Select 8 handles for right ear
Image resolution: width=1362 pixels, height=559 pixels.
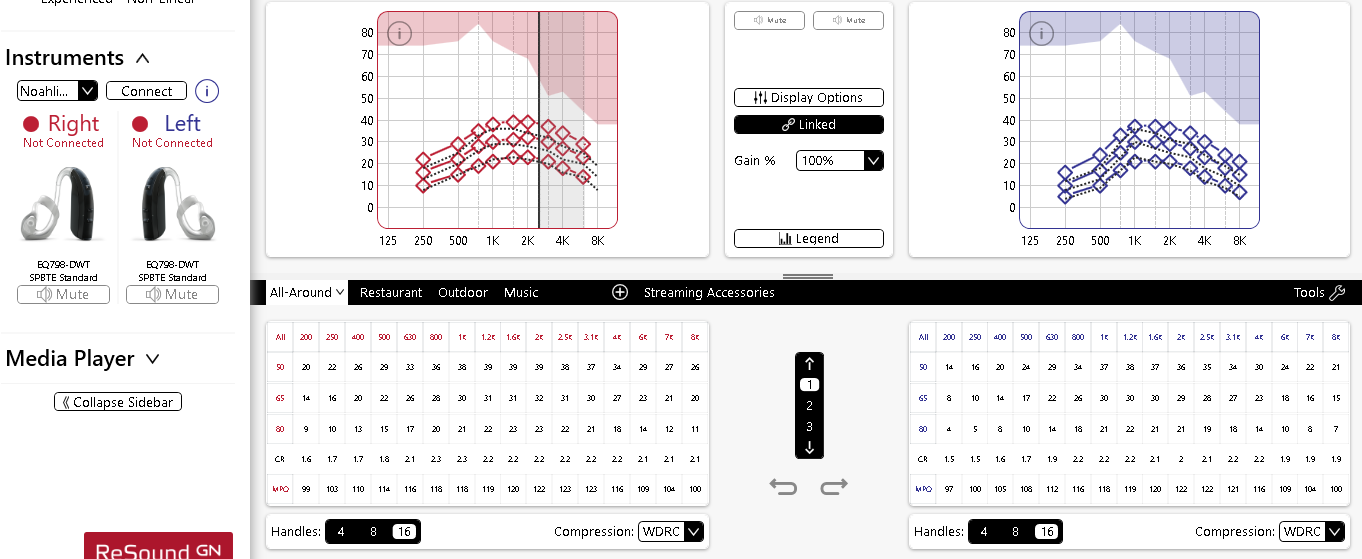(x=373, y=532)
